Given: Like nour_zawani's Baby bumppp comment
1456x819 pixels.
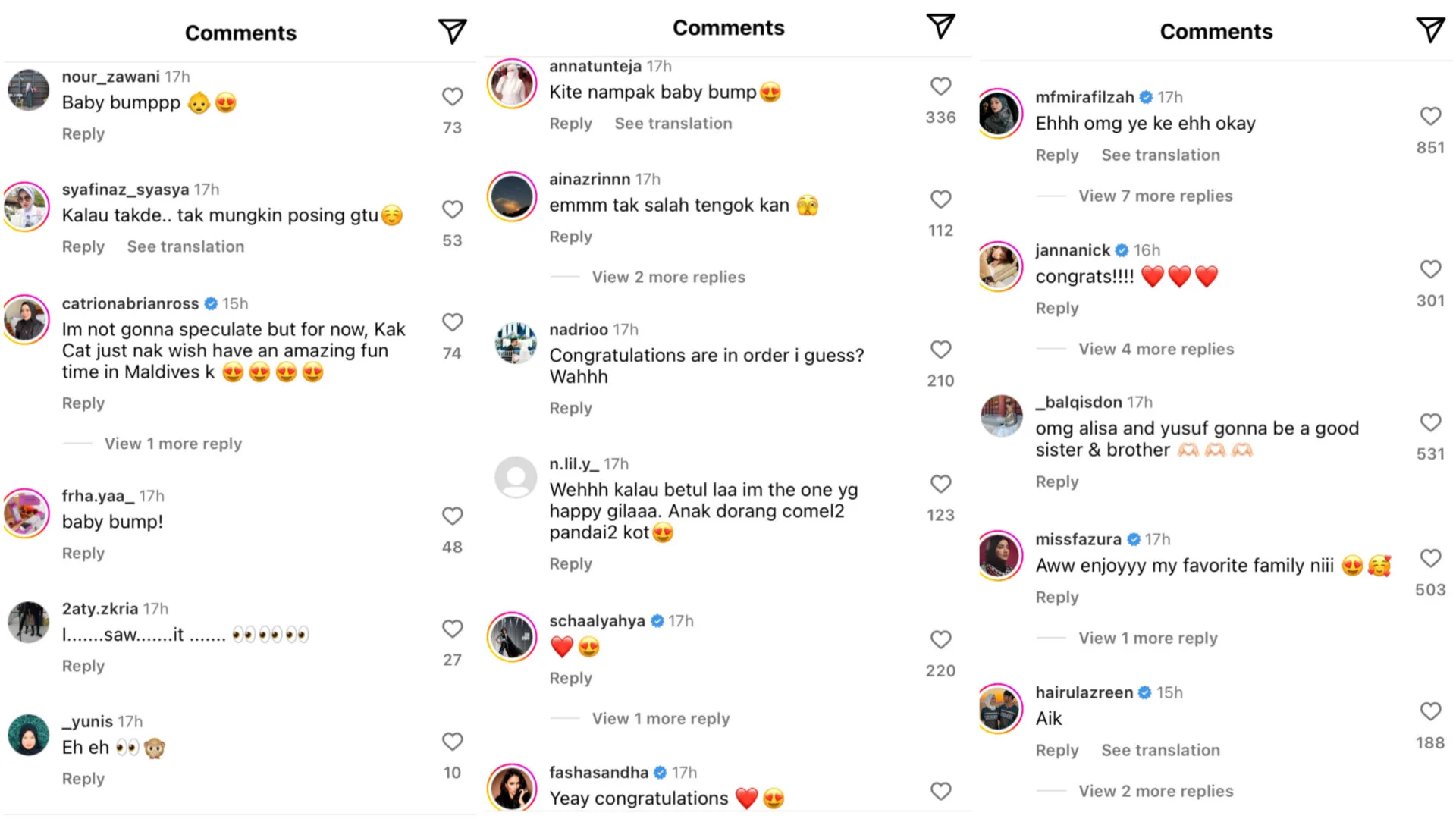Looking at the screenshot, I should [x=453, y=97].
